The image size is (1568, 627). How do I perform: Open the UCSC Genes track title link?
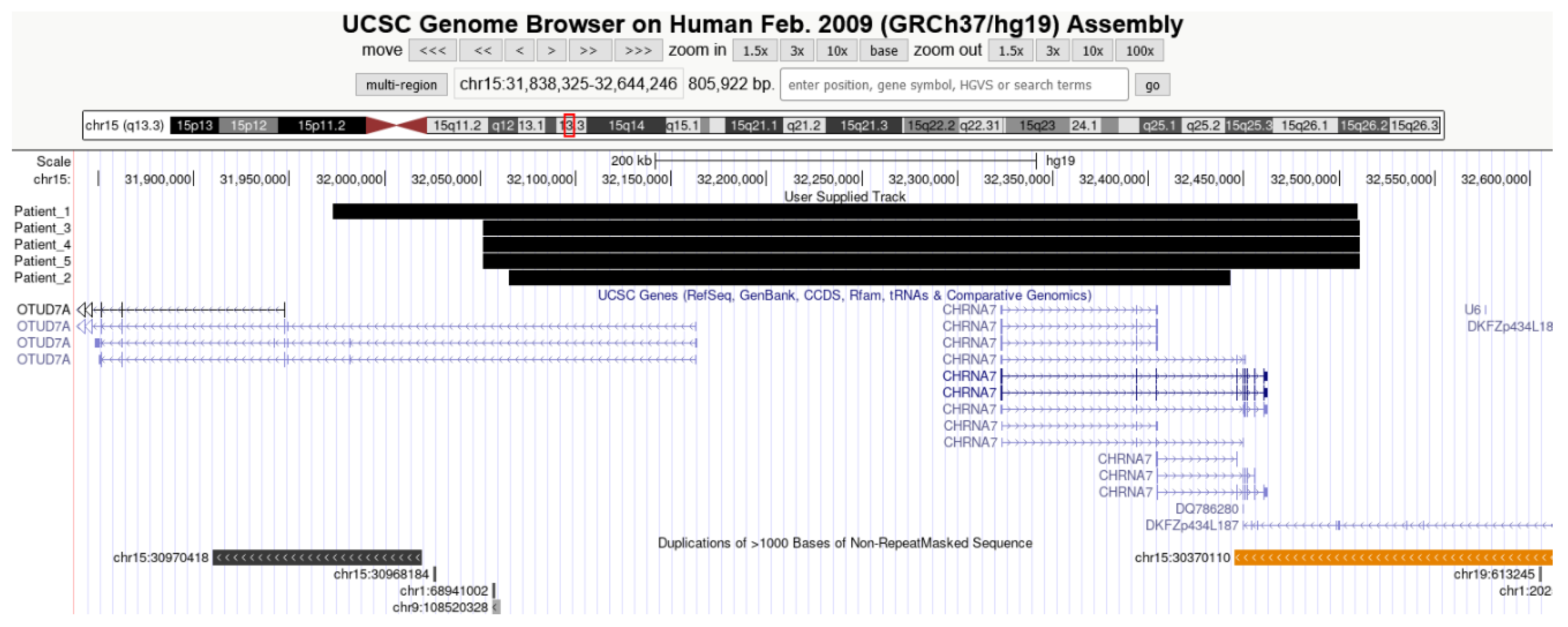tap(844, 295)
